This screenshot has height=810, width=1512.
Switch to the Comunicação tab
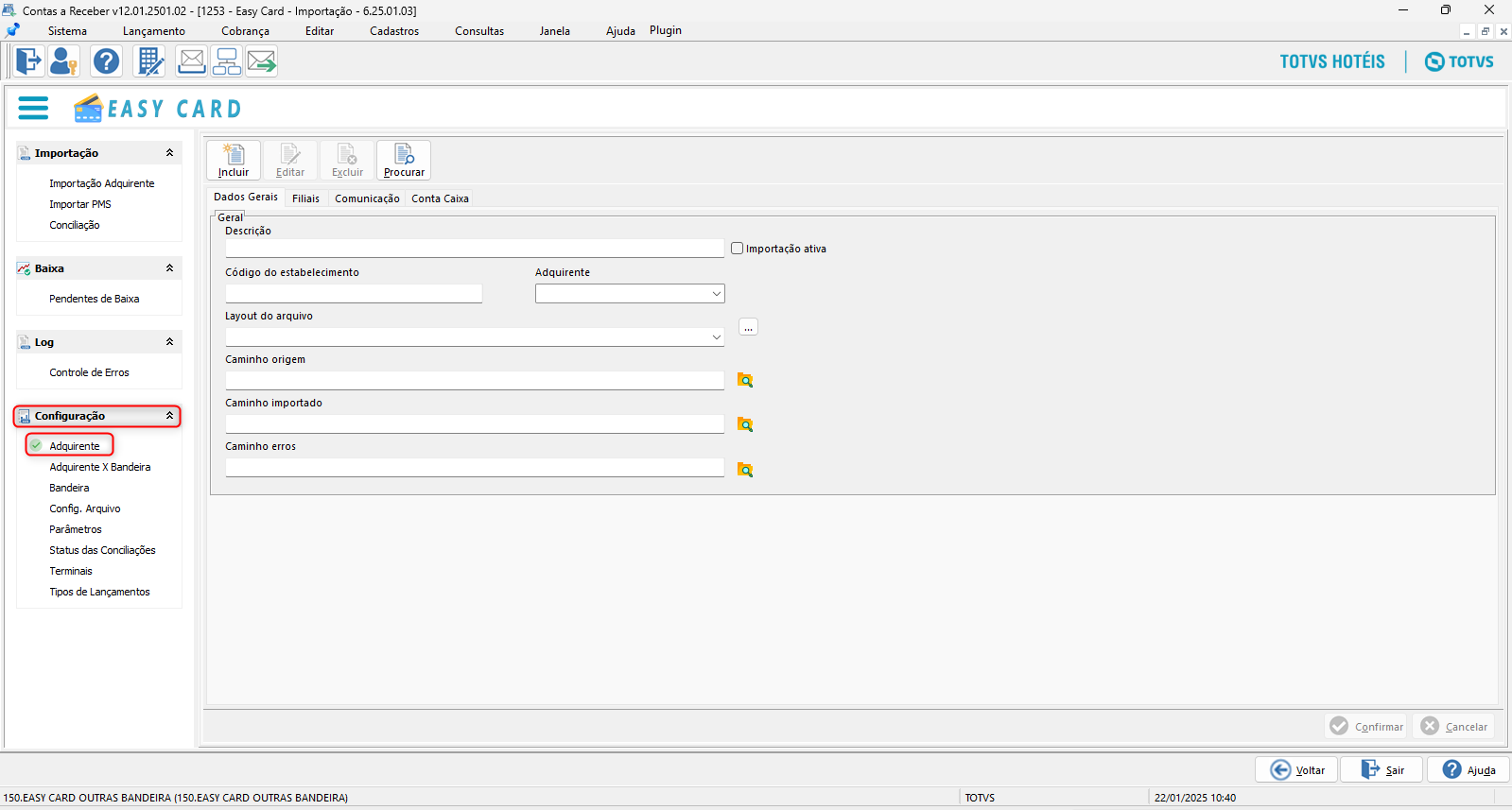click(x=367, y=198)
